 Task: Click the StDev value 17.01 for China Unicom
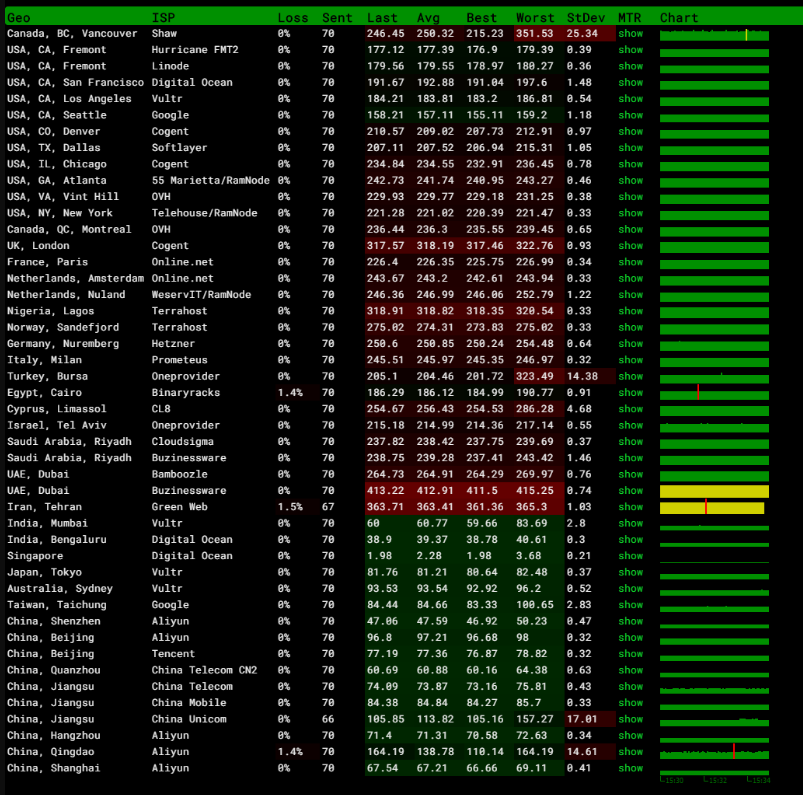pyautogui.click(x=582, y=719)
